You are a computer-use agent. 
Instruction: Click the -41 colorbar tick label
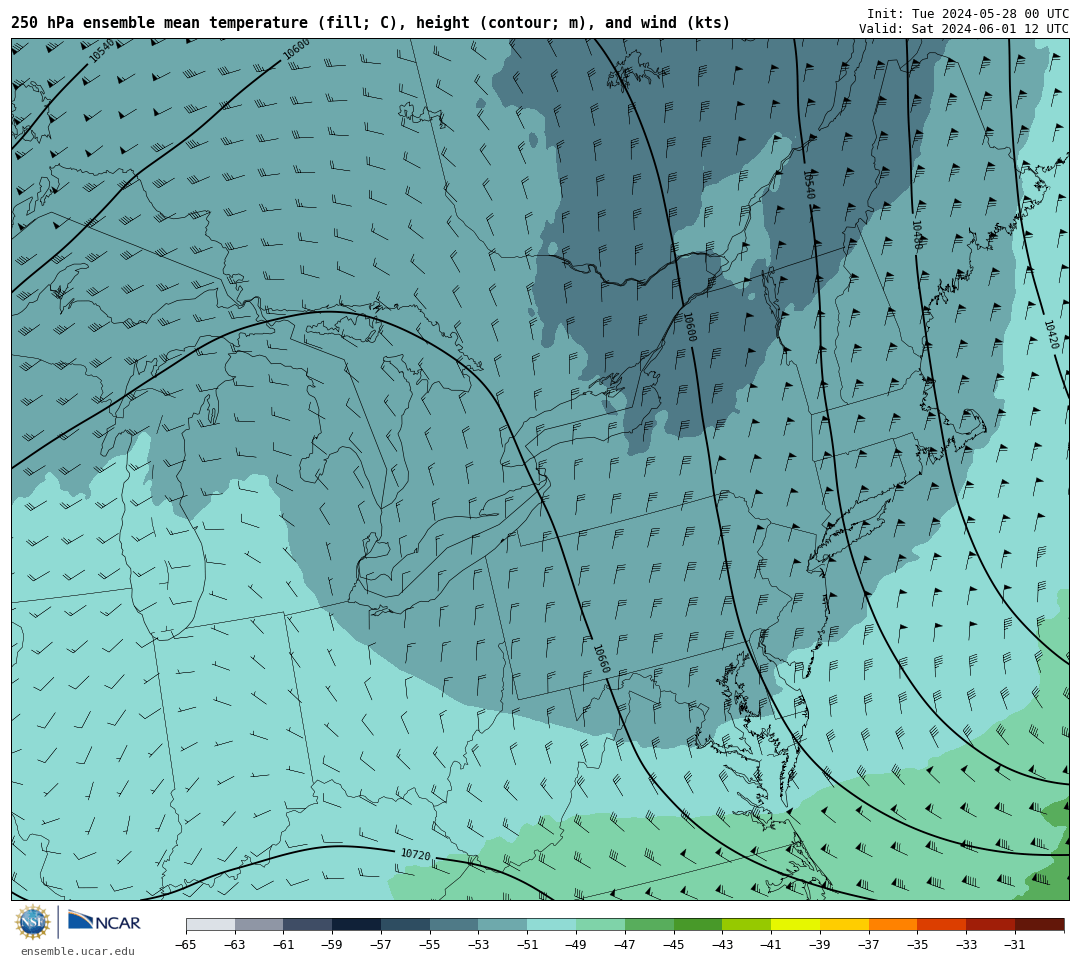coord(771,945)
